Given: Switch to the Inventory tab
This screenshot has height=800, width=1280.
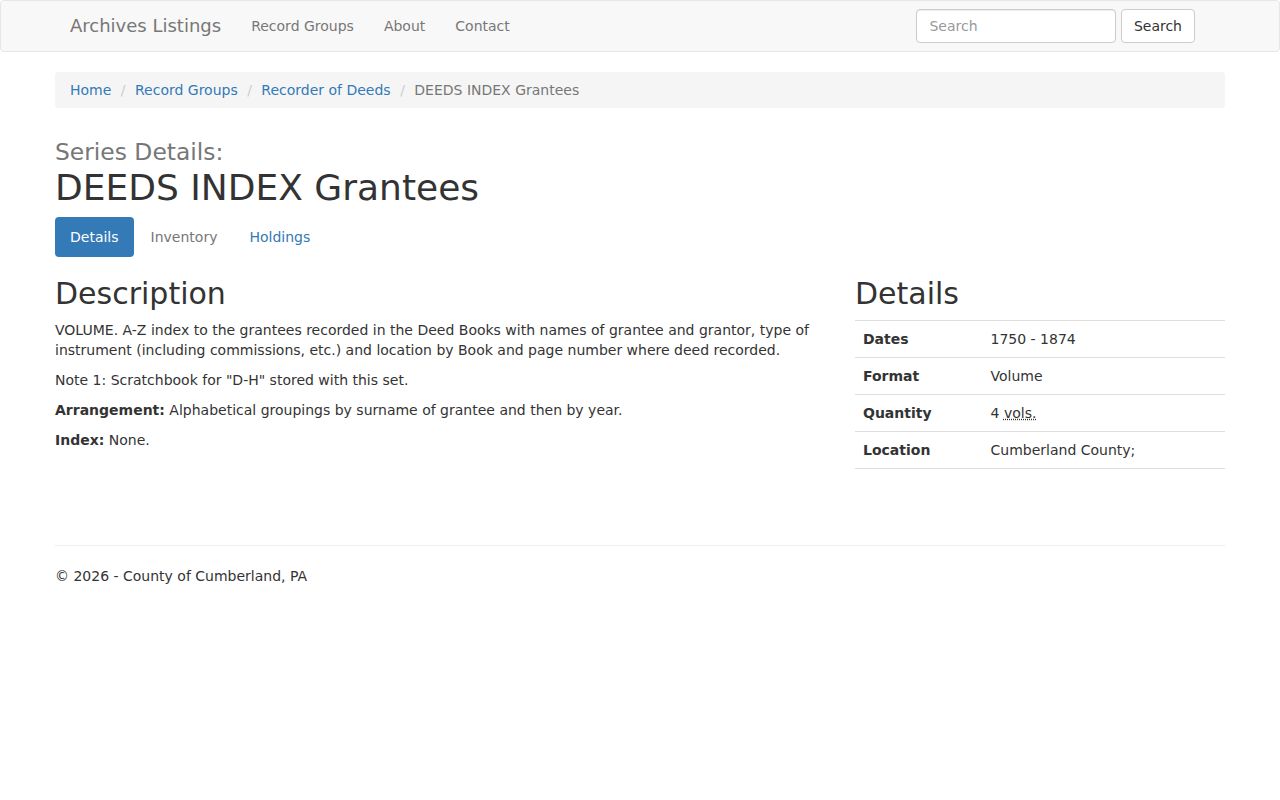Looking at the screenshot, I should tap(184, 237).
